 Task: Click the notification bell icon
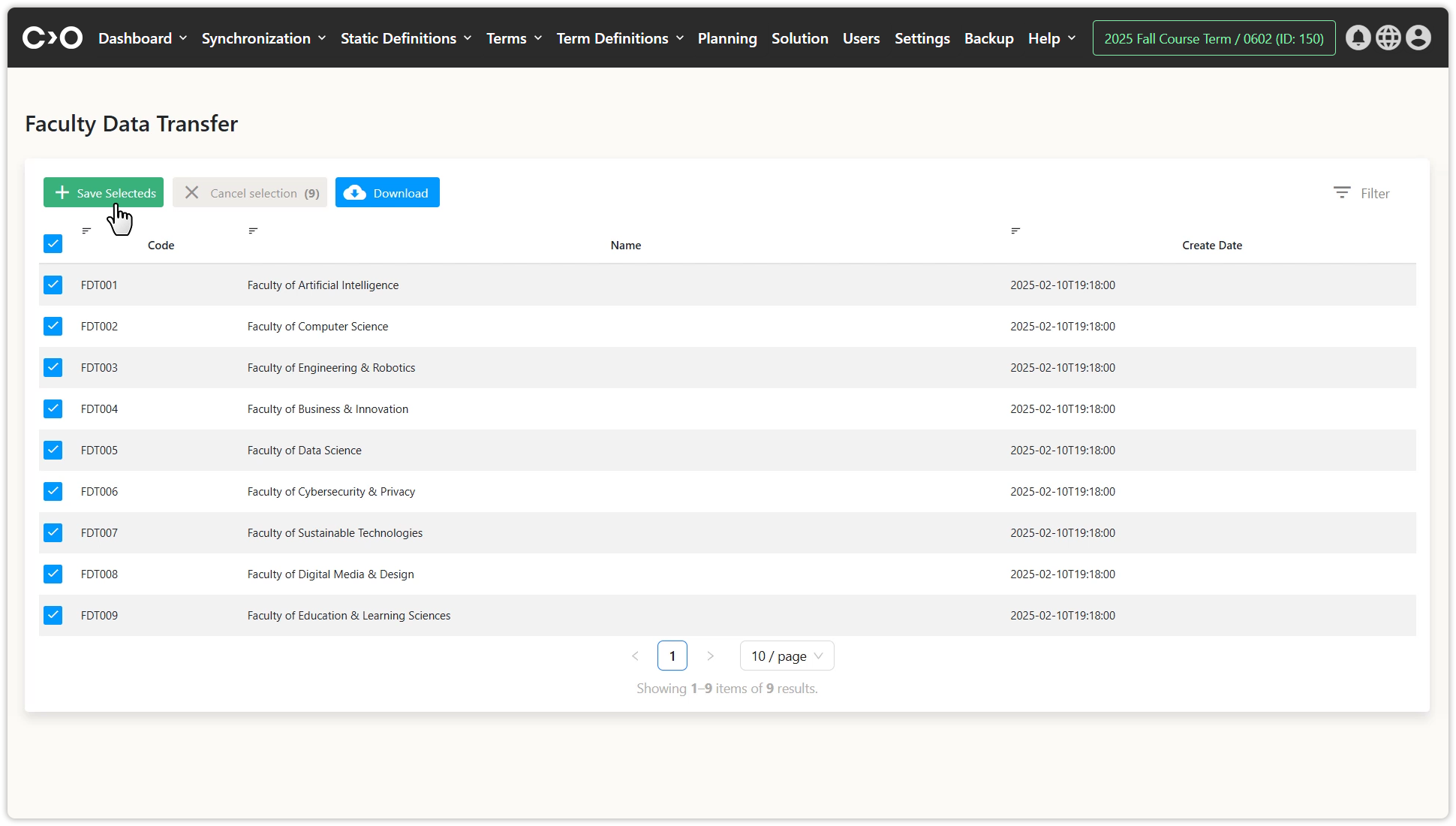(1358, 38)
